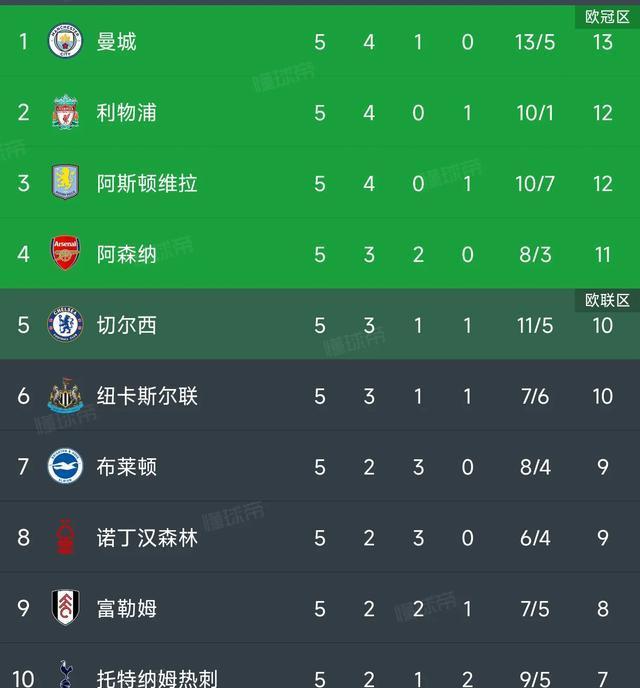Open team name 纽卡斯尔联
Viewport: 640px width, 688px height.
147,396
